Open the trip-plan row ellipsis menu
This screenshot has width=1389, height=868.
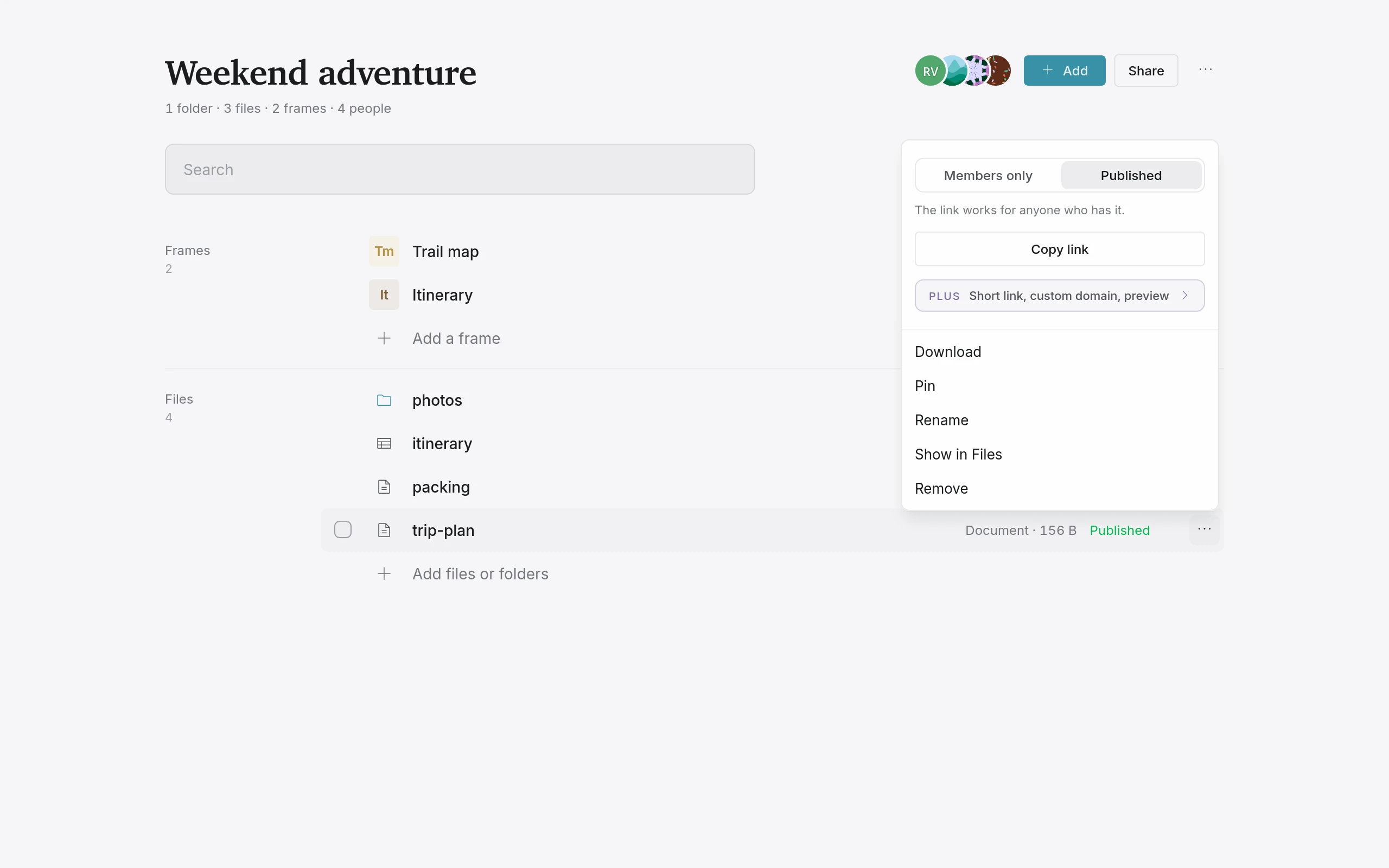[1204, 529]
